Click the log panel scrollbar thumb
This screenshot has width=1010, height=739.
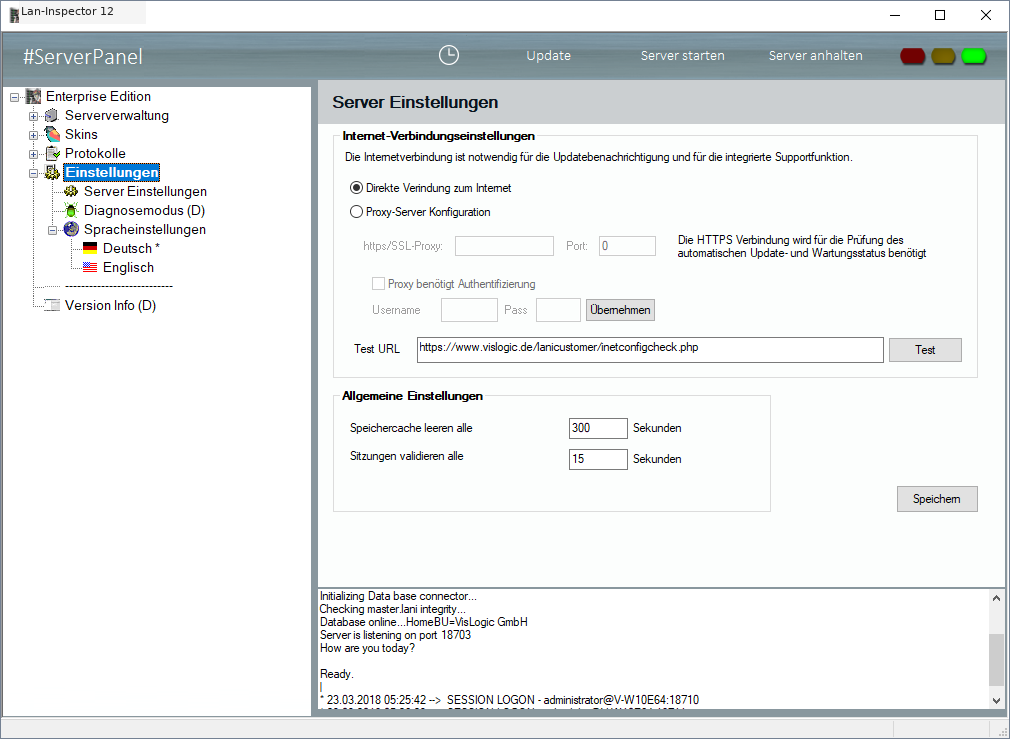click(x=996, y=660)
